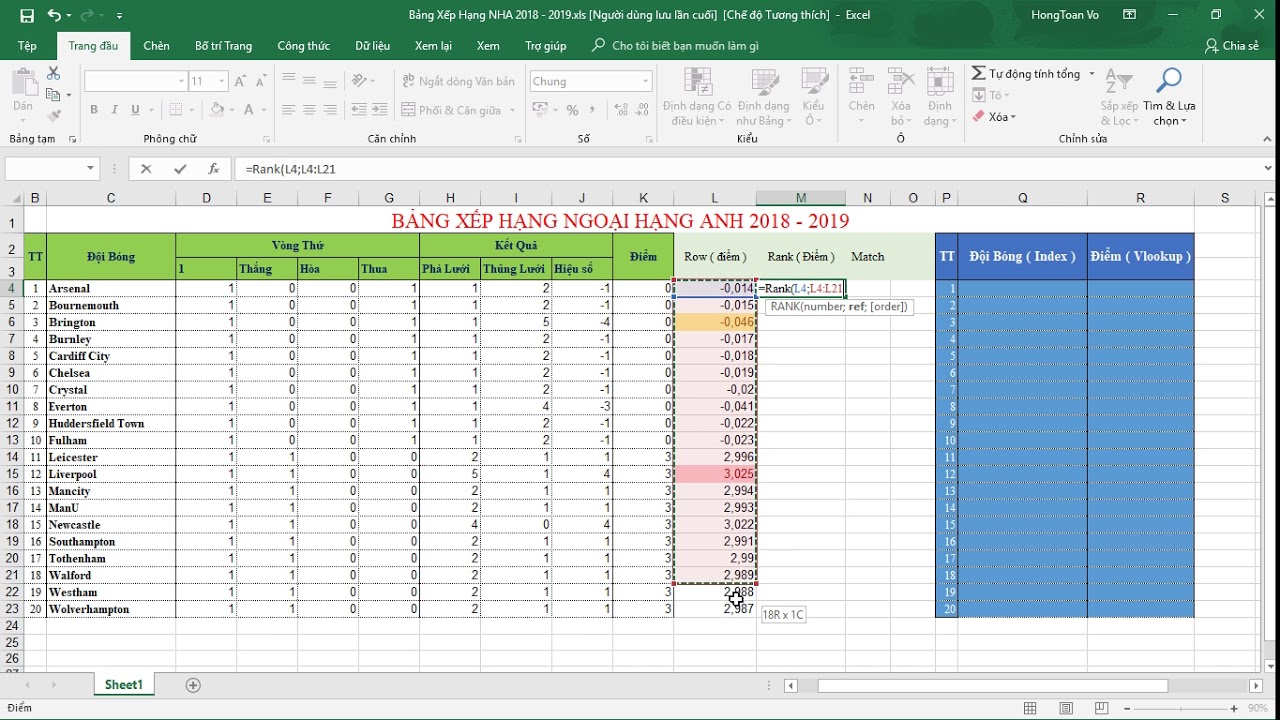Expand the formula bar chevron
The height and width of the screenshot is (720, 1280).
[x=1269, y=169]
